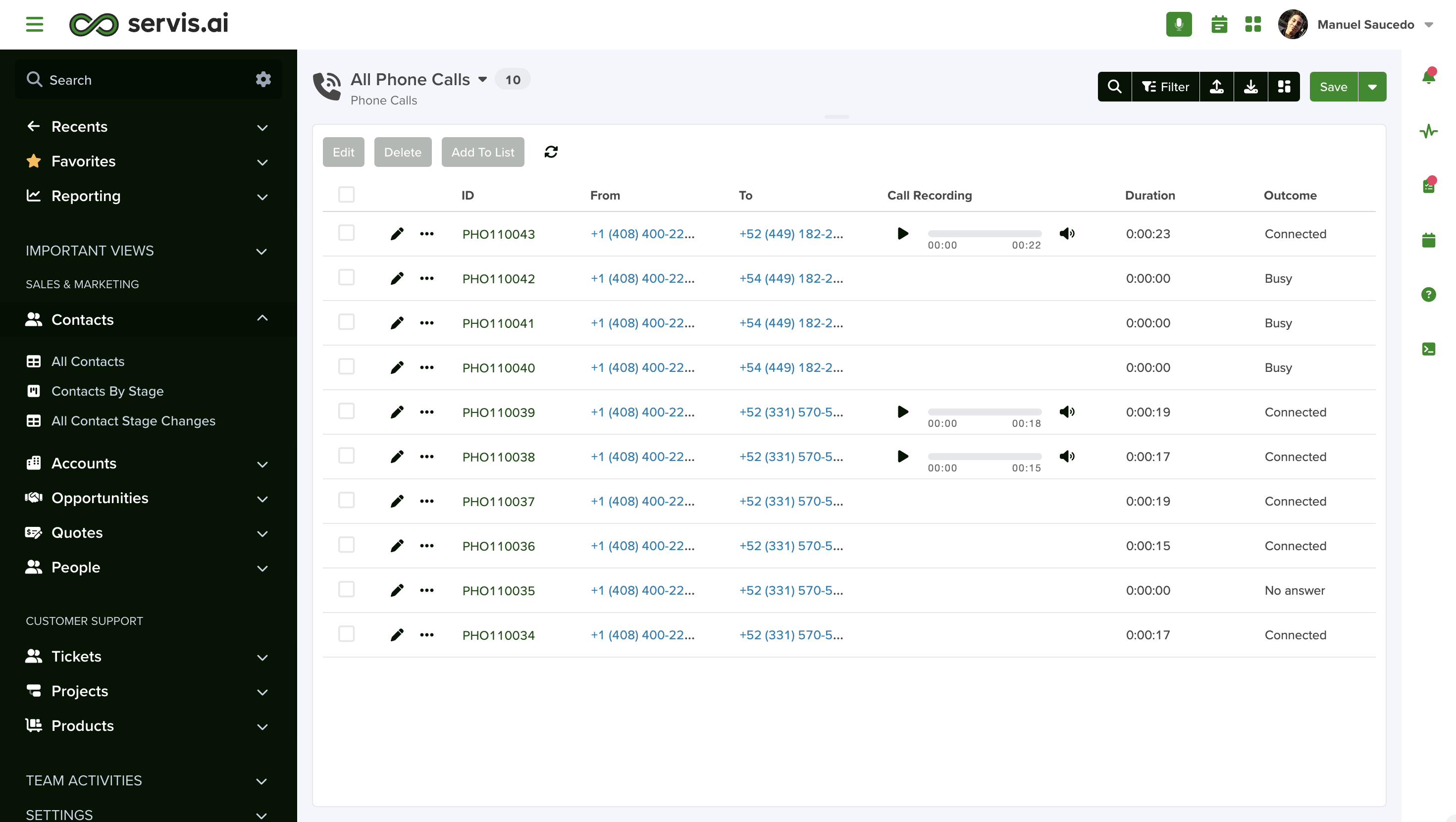This screenshot has height=822, width=1456.
Task: Mute volume for PHO110043 recording
Action: pyautogui.click(x=1067, y=234)
